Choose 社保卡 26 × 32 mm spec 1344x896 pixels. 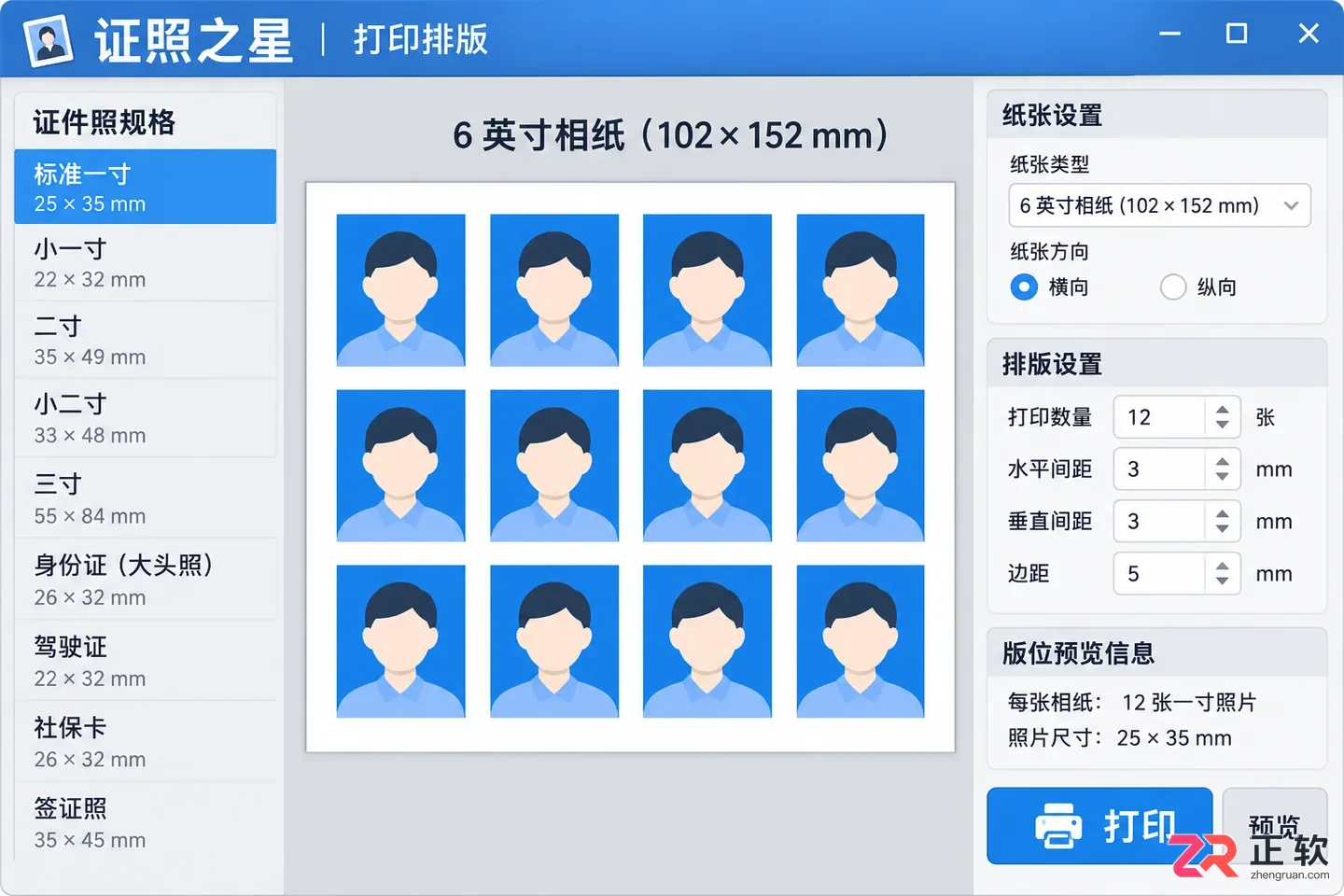tap(146, 742)
